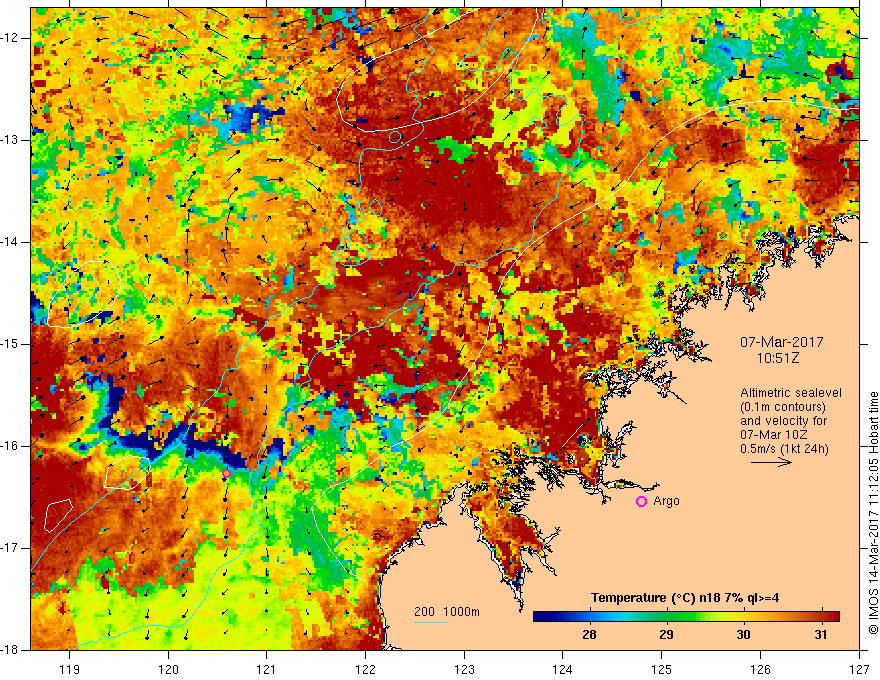880x680 pixels.
Task: Click the '07-Mar-2017' date text
Action: [x=782, y=342]
